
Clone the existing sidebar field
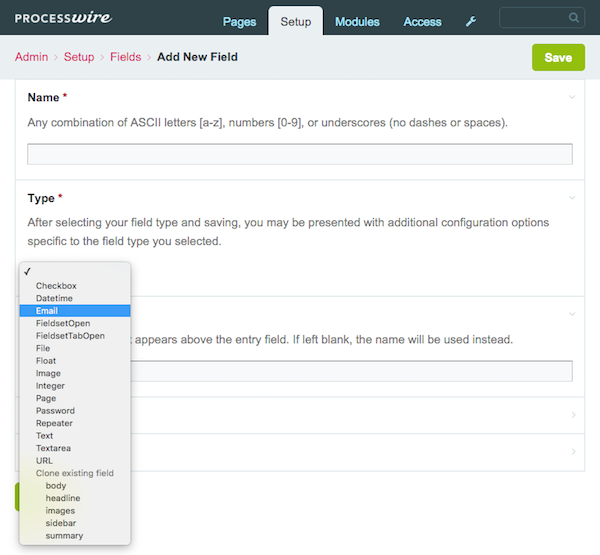[x=75, y=523]
